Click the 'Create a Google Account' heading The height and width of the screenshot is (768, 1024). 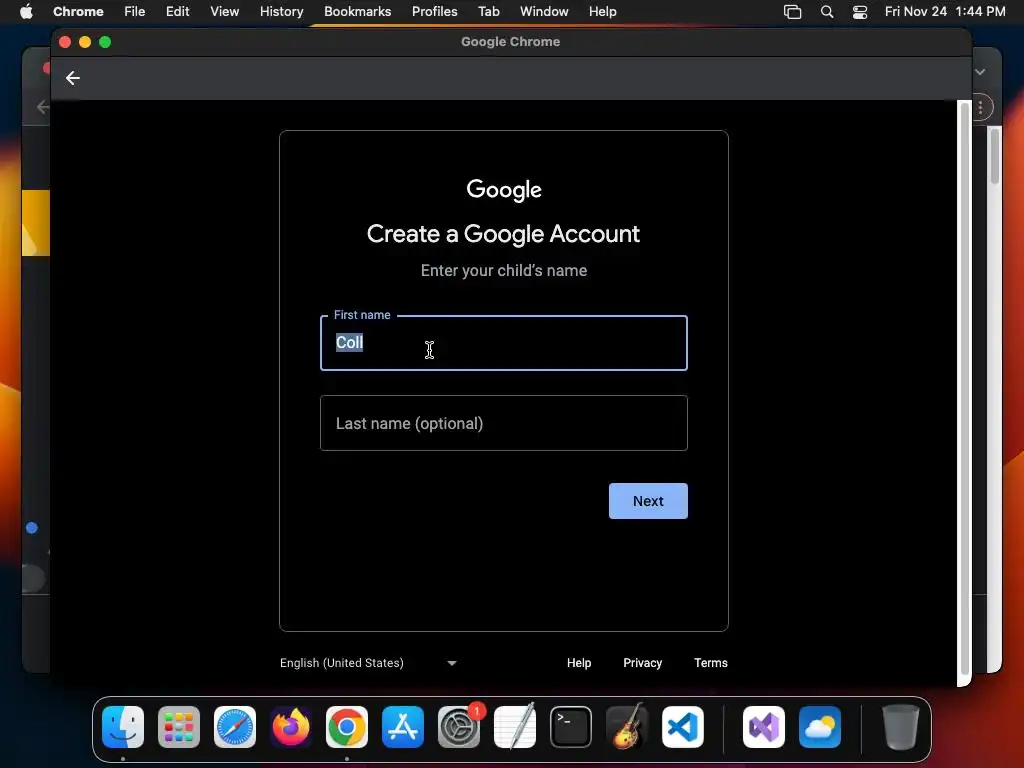coord(504,234)
